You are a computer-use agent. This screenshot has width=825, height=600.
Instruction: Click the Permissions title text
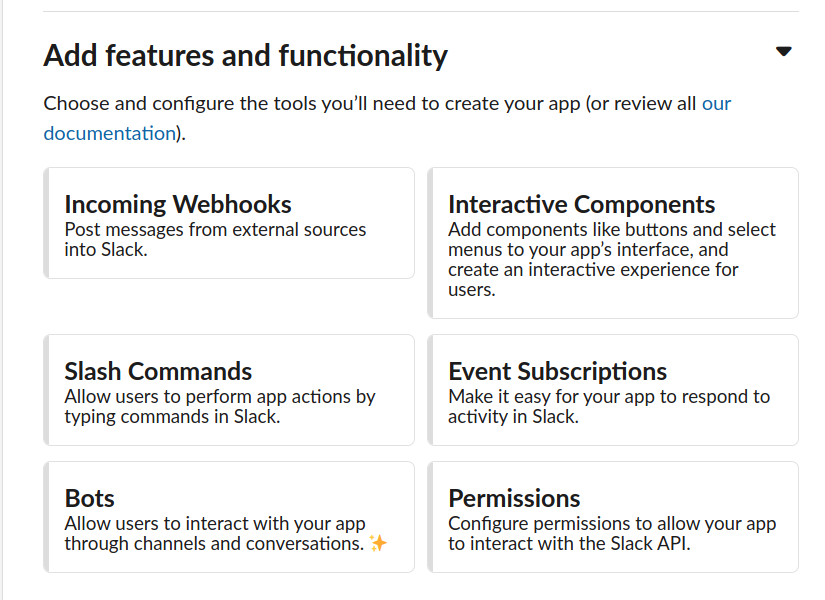(x=514, y=498)
